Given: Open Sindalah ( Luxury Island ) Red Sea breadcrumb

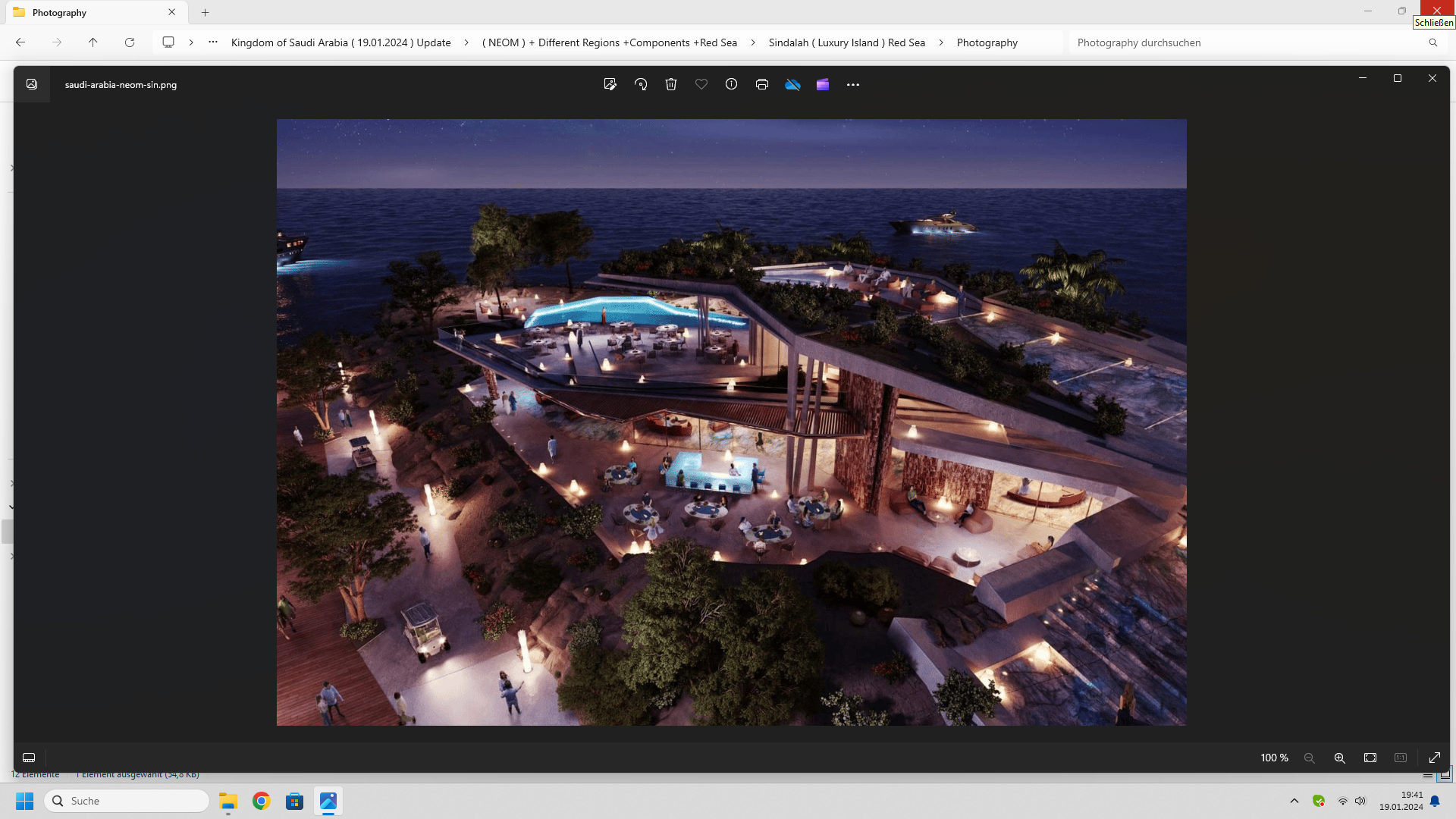Looking at the screenshot, I should pos(846,42).
